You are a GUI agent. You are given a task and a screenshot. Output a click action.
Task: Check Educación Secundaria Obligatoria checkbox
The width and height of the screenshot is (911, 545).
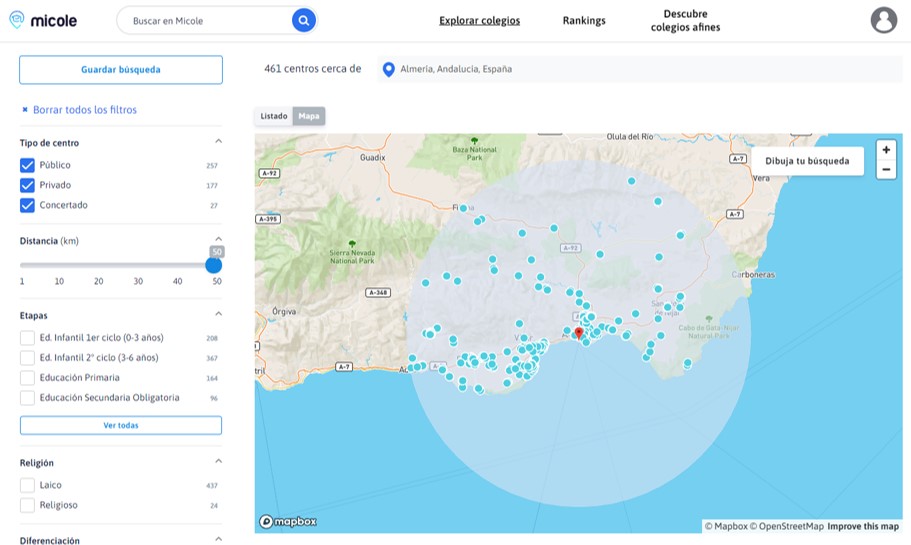click(27, 398)
